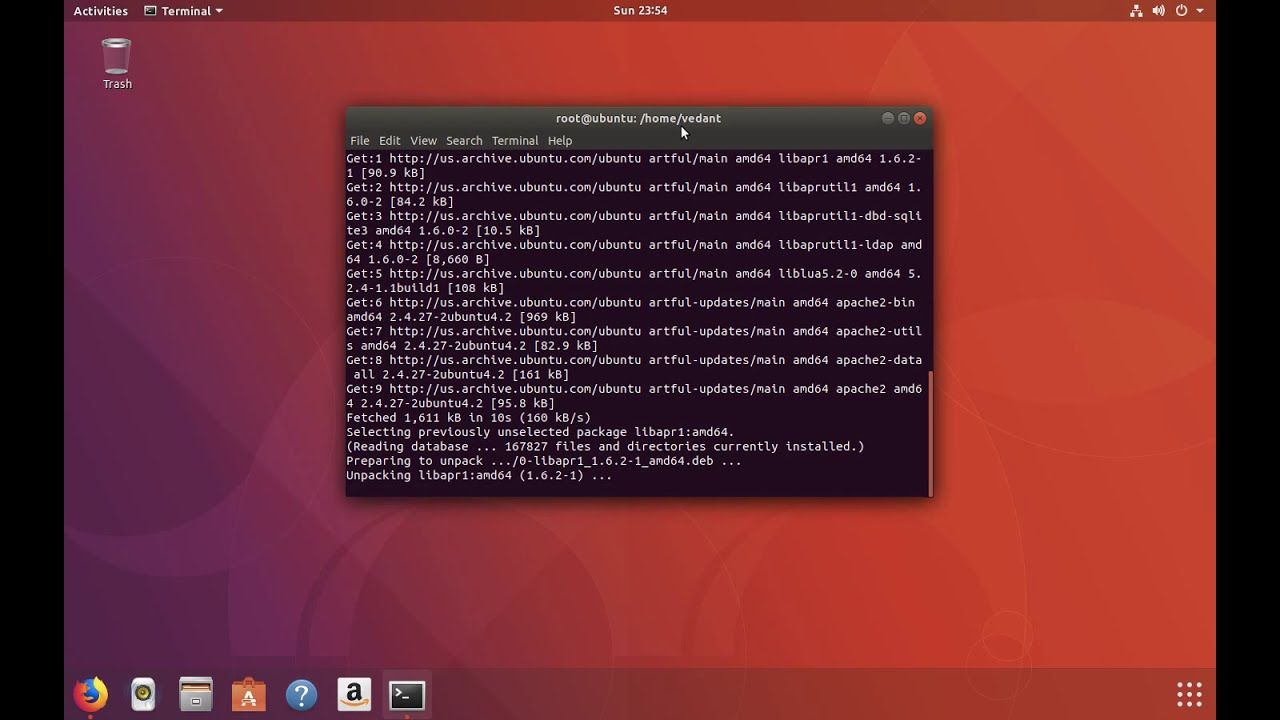Open the Terminal app menu in top bar

point(183,11)
